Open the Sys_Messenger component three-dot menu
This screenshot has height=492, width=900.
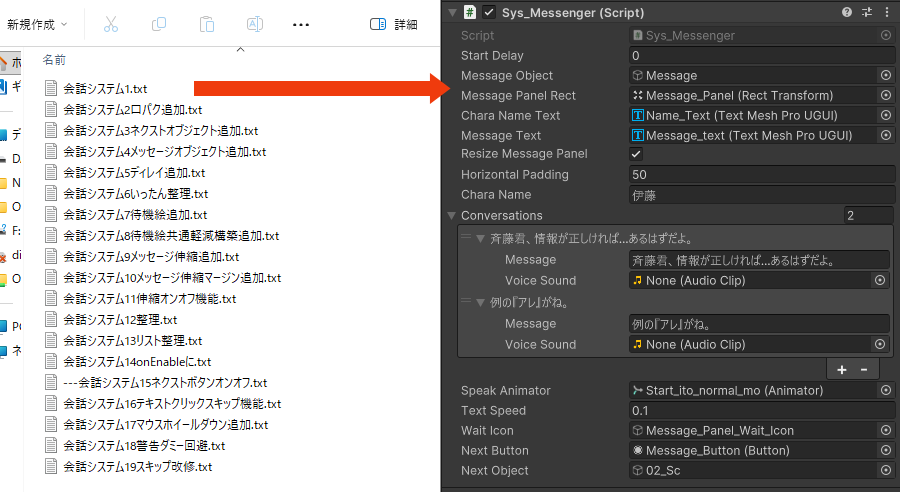pos(885,12)
